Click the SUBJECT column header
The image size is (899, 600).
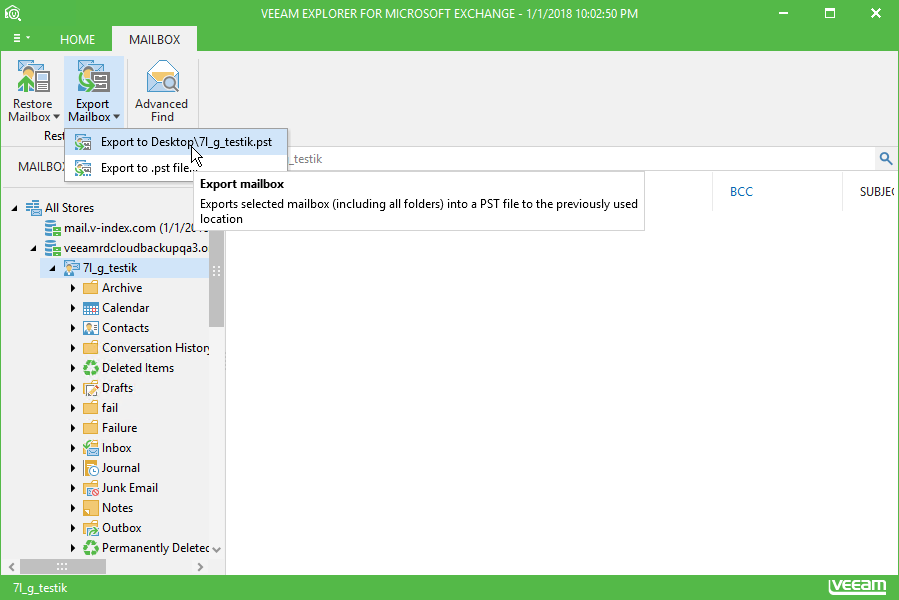[x=877, y=192]
